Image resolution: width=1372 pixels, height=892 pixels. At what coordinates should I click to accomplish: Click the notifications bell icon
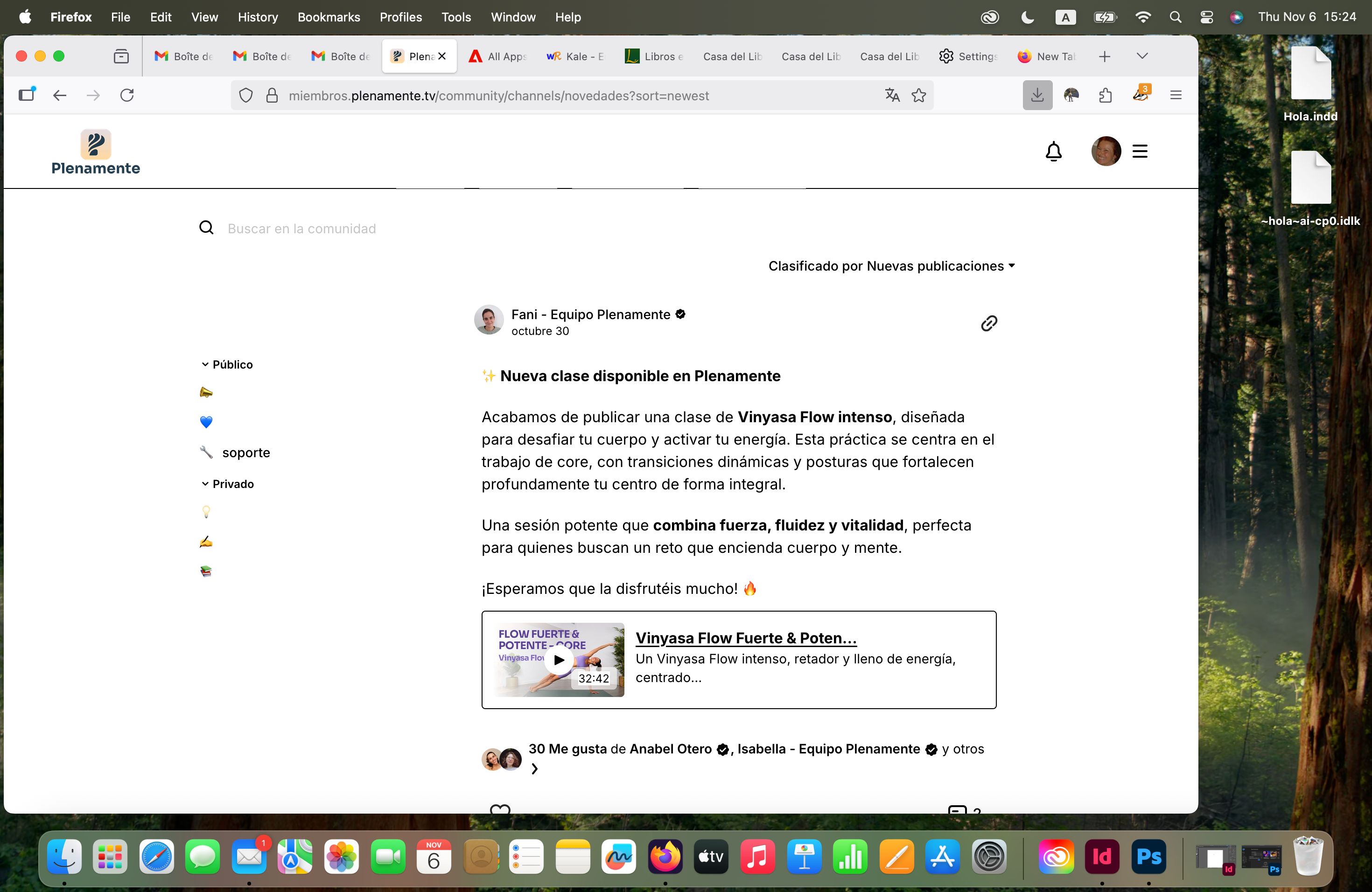point(1053,152)
